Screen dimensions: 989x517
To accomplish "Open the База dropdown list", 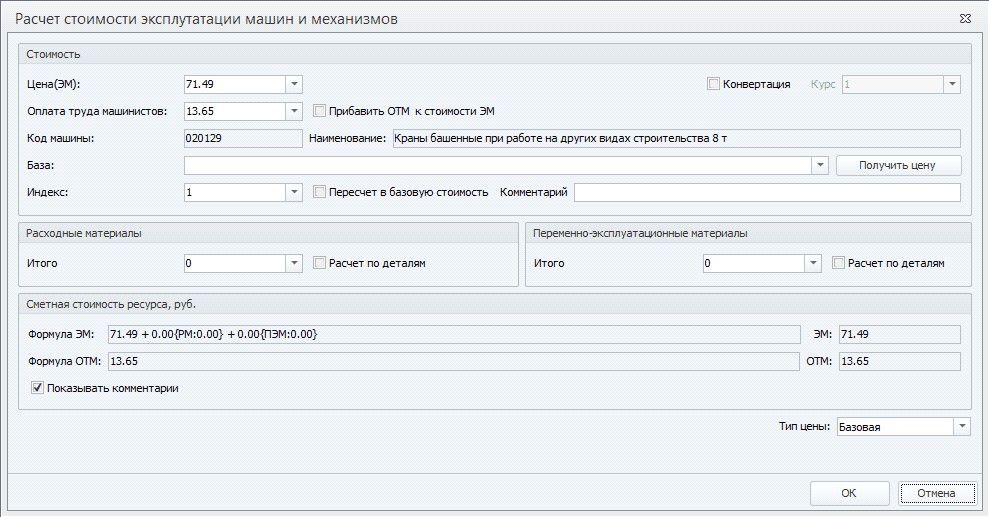I will click(820, 165).
